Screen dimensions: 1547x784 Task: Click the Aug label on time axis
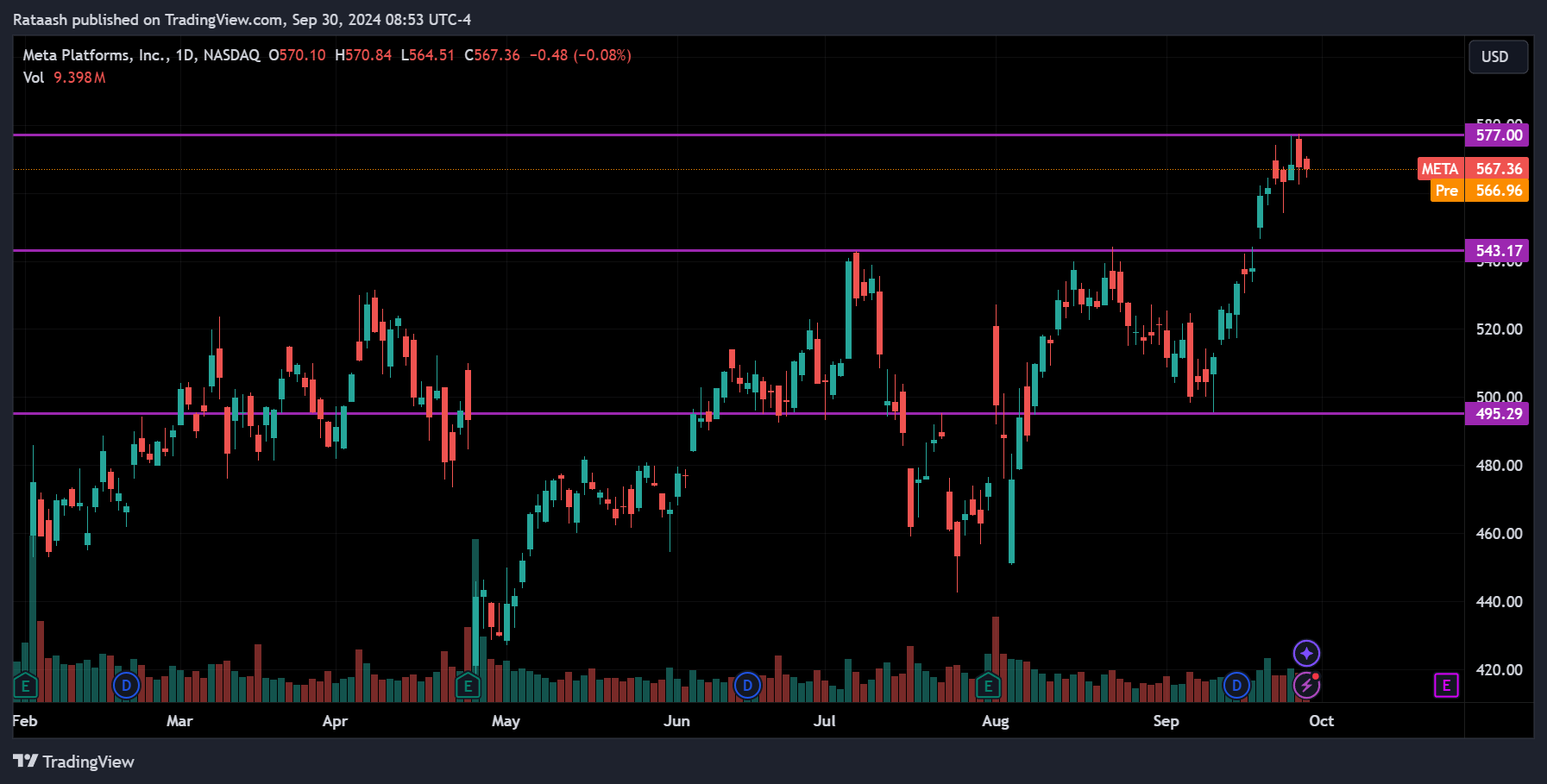pyautogui.click(x=995, y=721)
